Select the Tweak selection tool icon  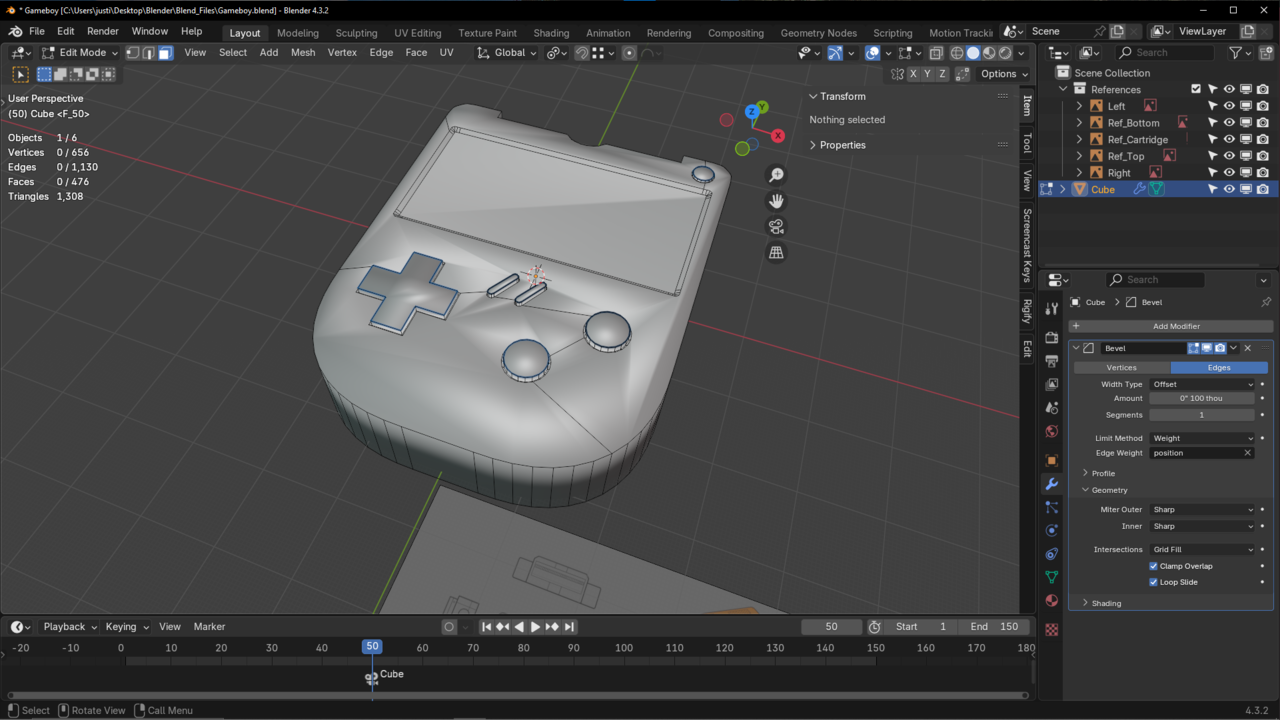[20, 74]
